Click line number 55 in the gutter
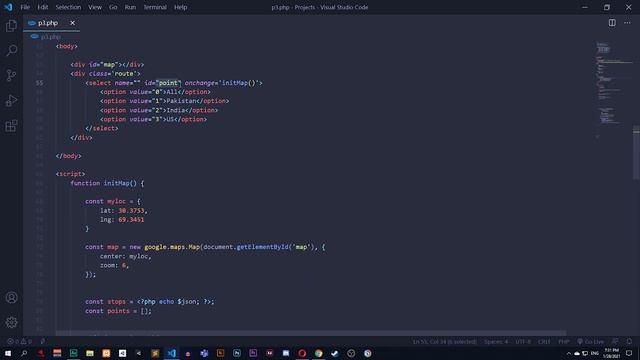640x360 pixels. click(40, 83)
